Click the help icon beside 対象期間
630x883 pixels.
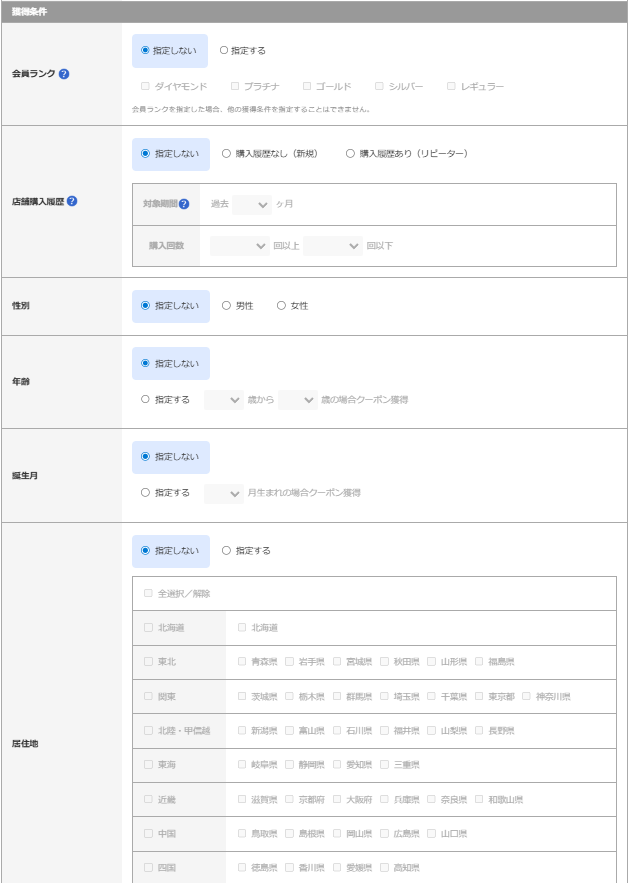184,204
